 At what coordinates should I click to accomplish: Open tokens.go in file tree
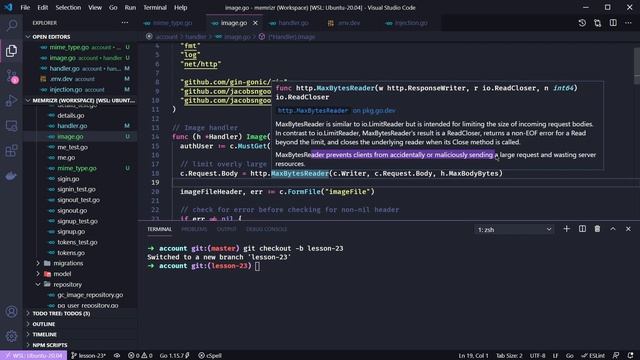tap(71, 253)
